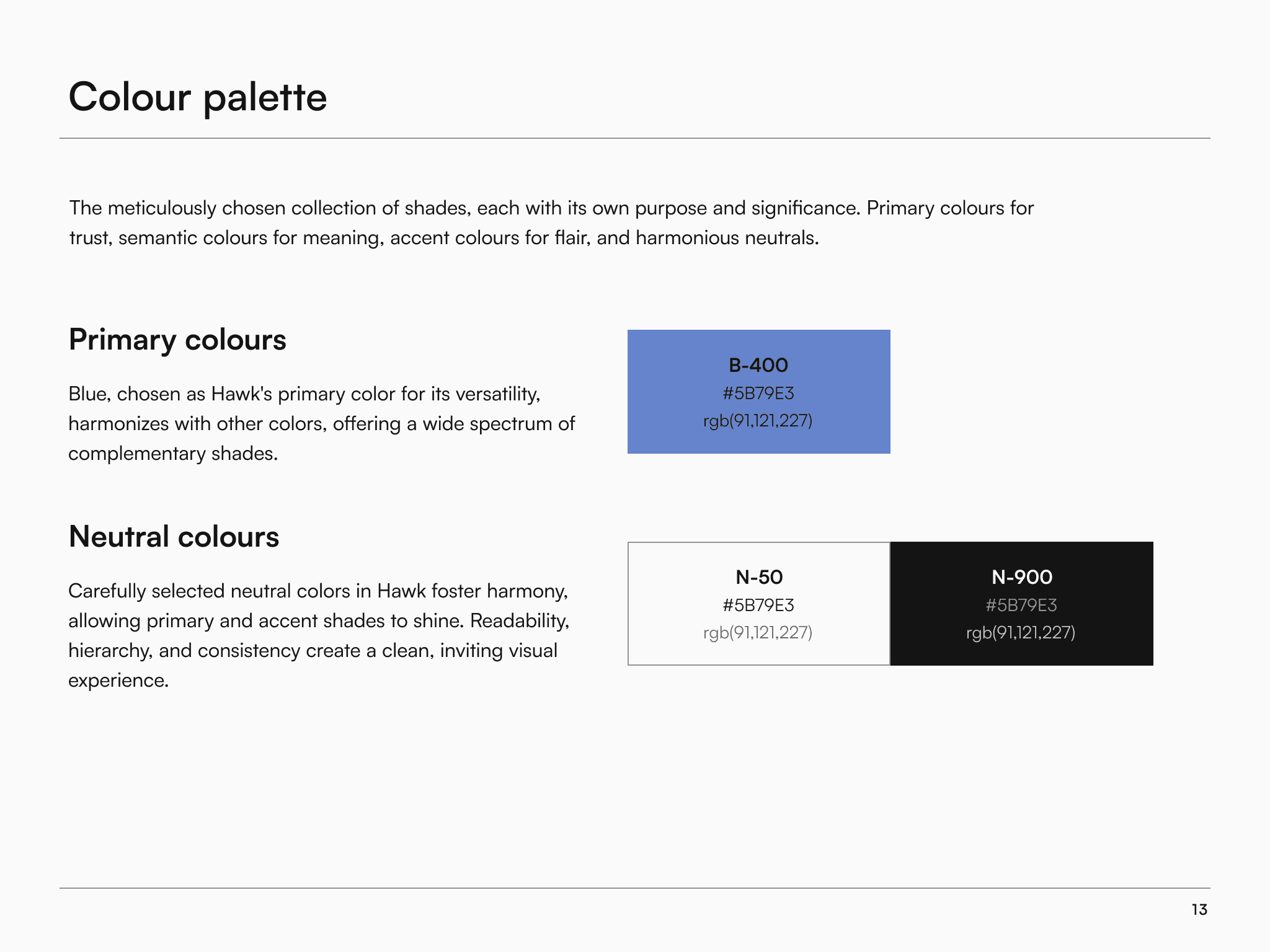Click the intro paragraph about meticulously chosen shades
Screen dimensions: 1270x952
point(551,223)
